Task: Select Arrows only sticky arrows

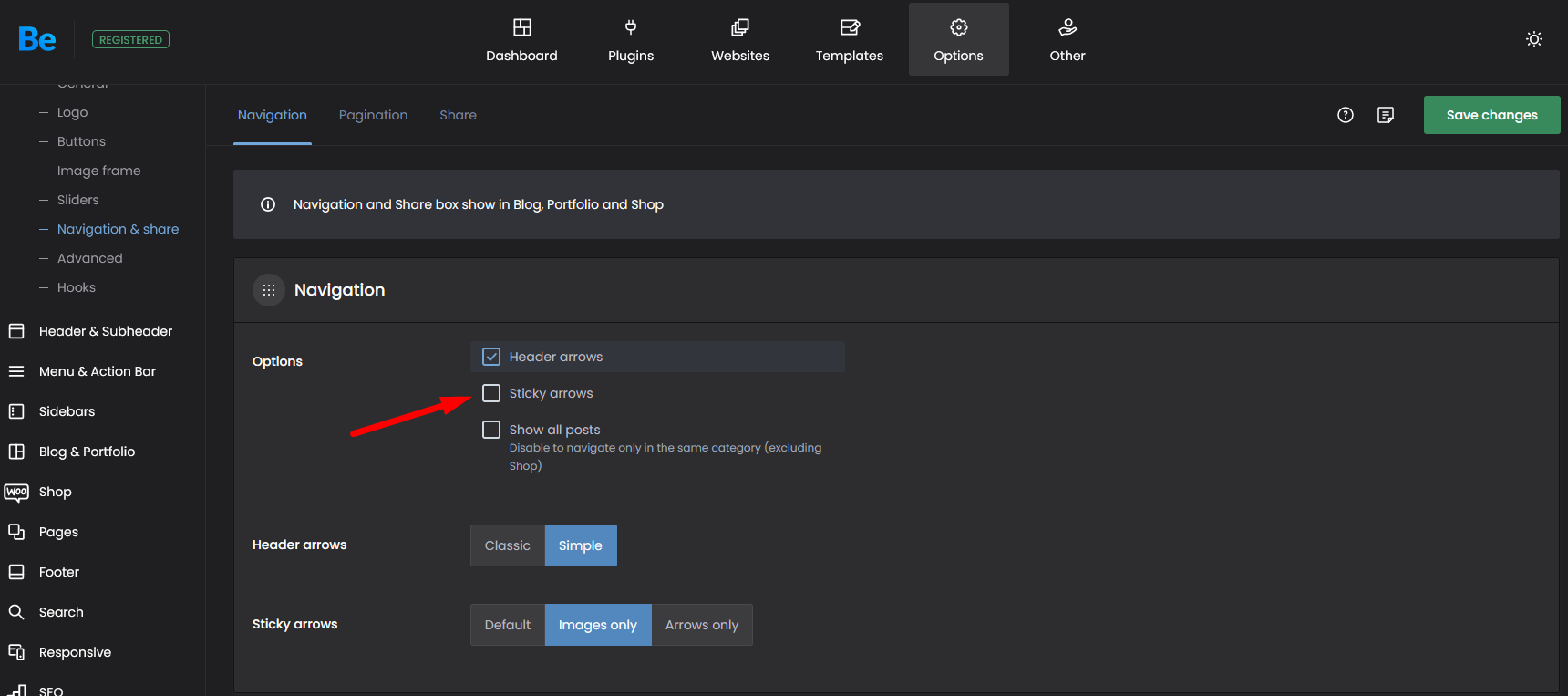Action: click(702, 625)
